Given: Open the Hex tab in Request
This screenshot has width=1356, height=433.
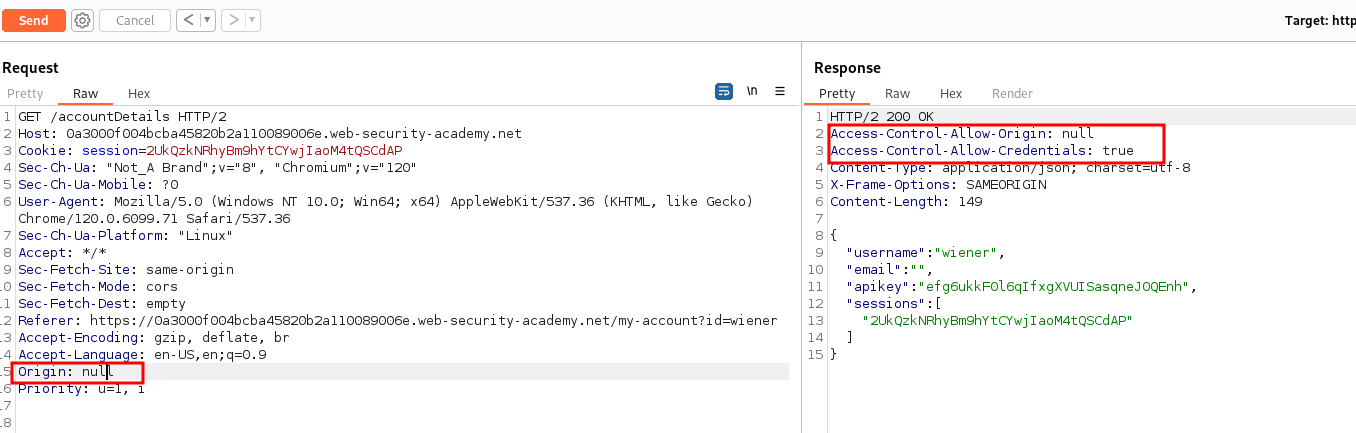Looking at the screenshot, I should click(139, 93).
